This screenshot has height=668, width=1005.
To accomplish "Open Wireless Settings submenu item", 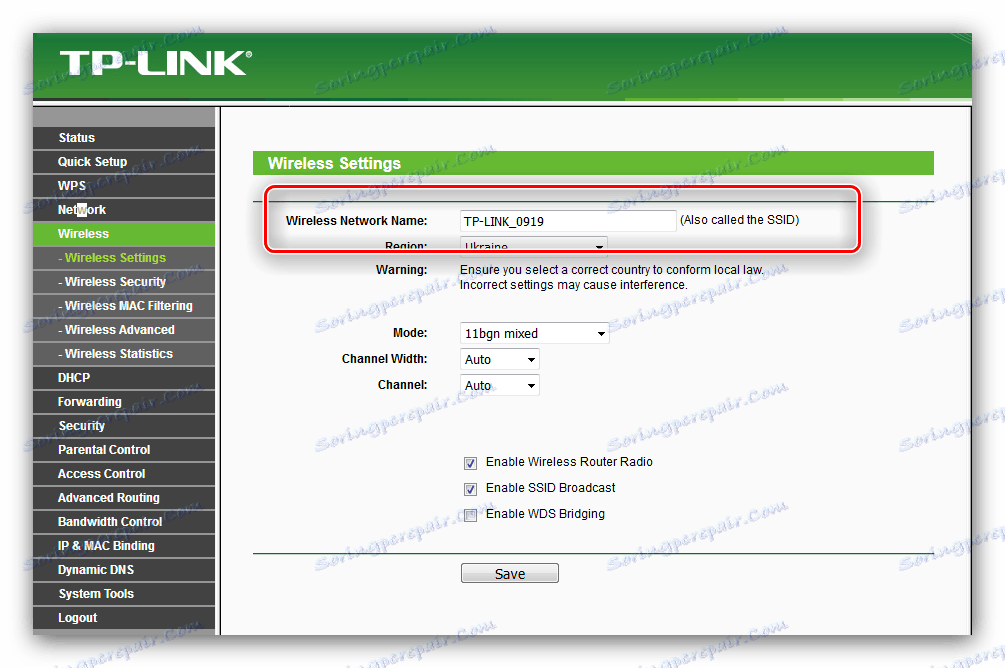I will click(124, 258).
